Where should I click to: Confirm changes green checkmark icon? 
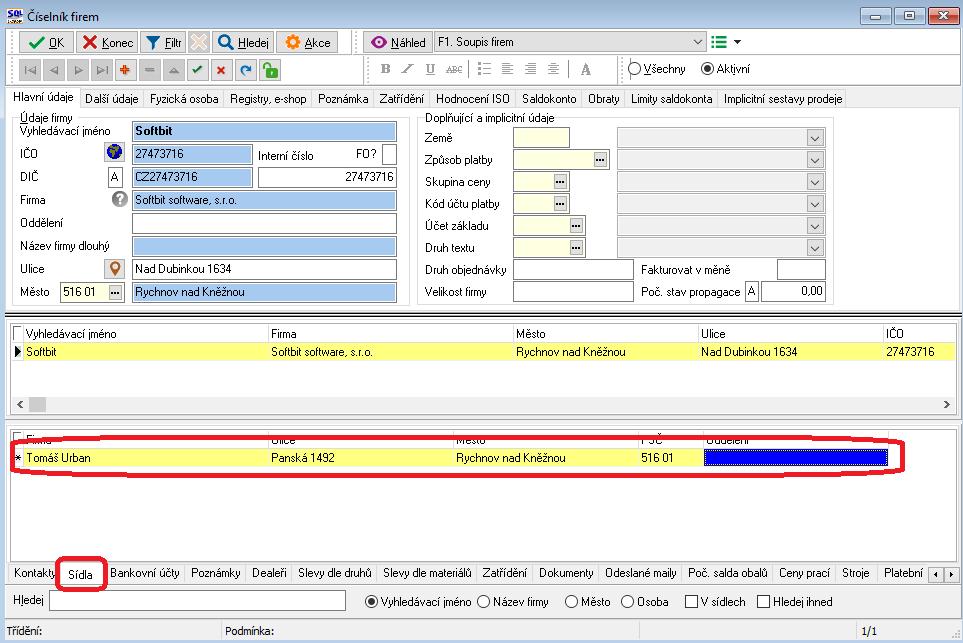(x=197, y=70)
